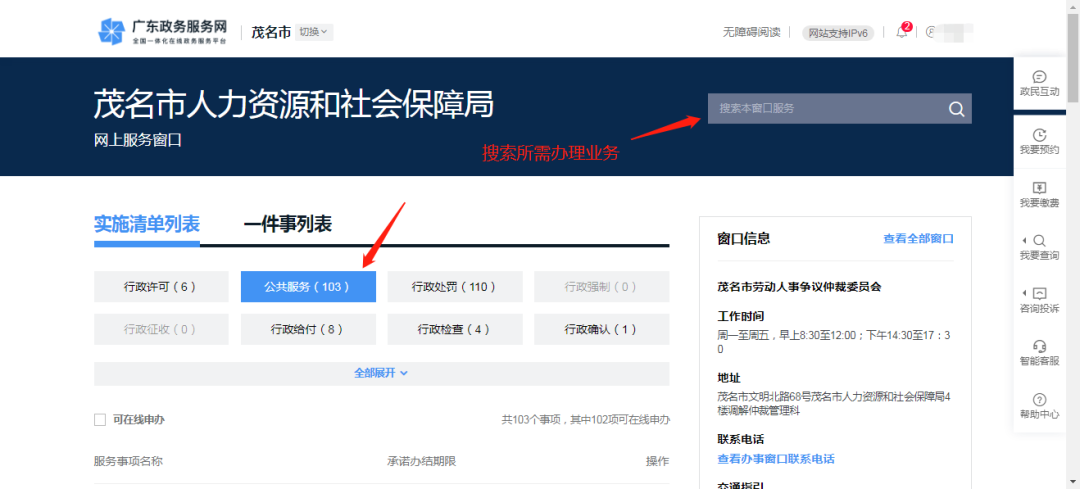
Task: Select 行政强制 (0) category
Action: (x=601, y=287)
